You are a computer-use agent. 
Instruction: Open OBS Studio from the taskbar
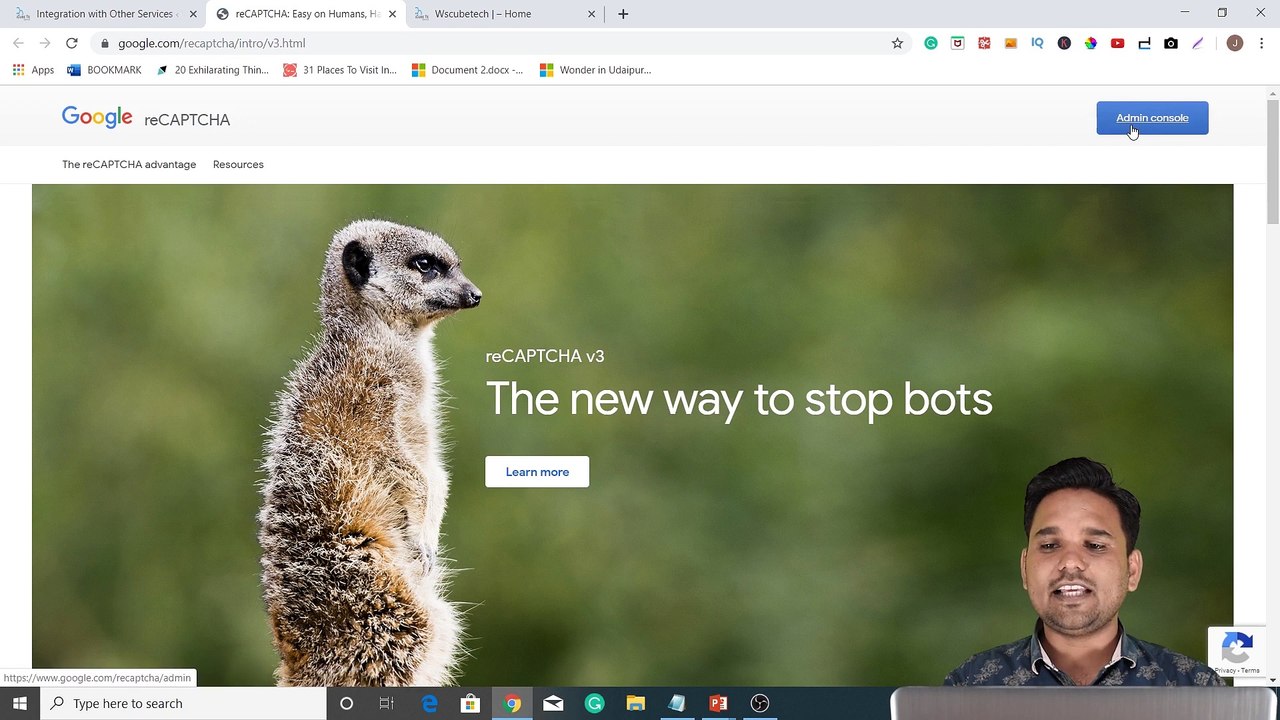759,703
